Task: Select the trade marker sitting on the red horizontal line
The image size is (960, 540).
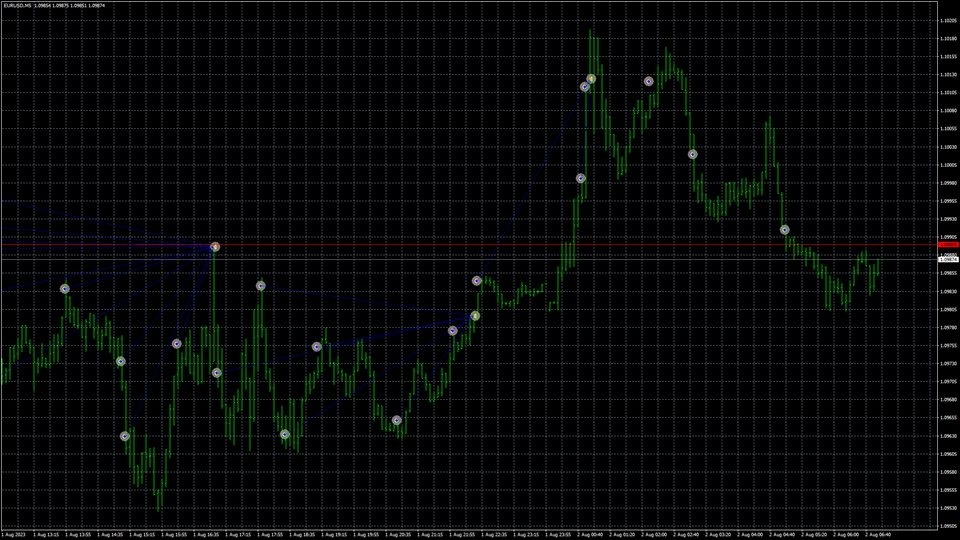Action: pos(215,247)
